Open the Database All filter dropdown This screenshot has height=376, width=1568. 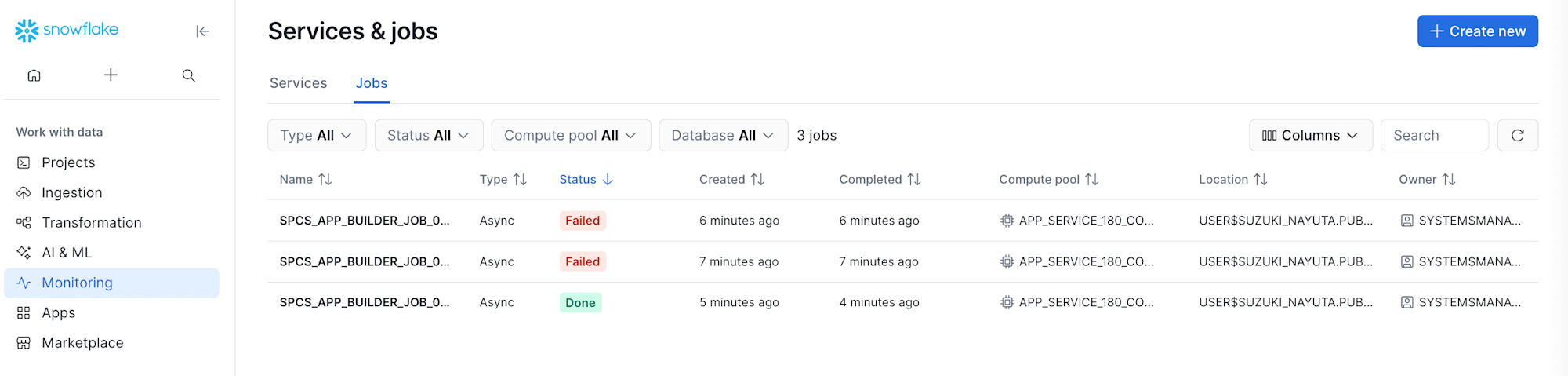(723, 135)
